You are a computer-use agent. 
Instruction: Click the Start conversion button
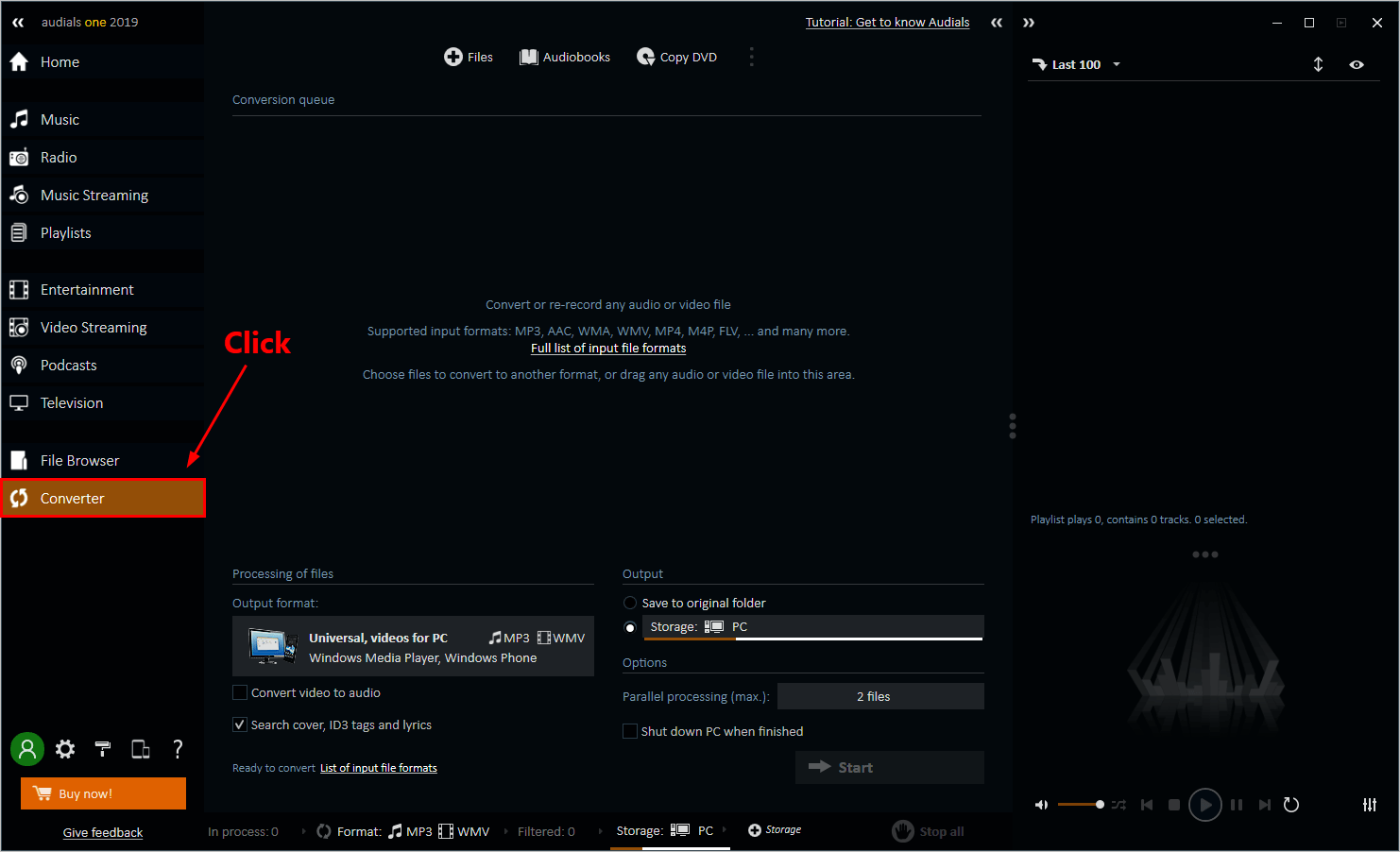pos(890,767)
